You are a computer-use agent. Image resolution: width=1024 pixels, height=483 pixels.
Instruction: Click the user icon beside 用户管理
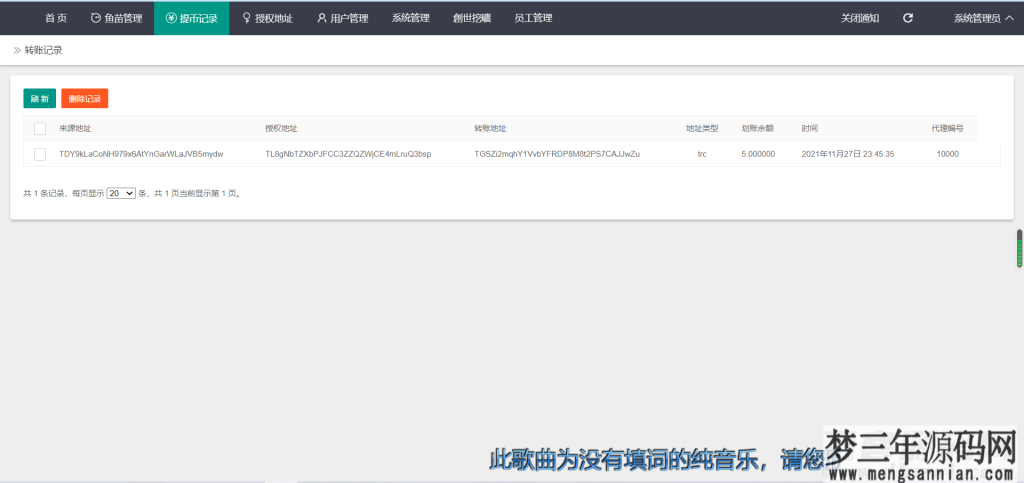[322, 18]
